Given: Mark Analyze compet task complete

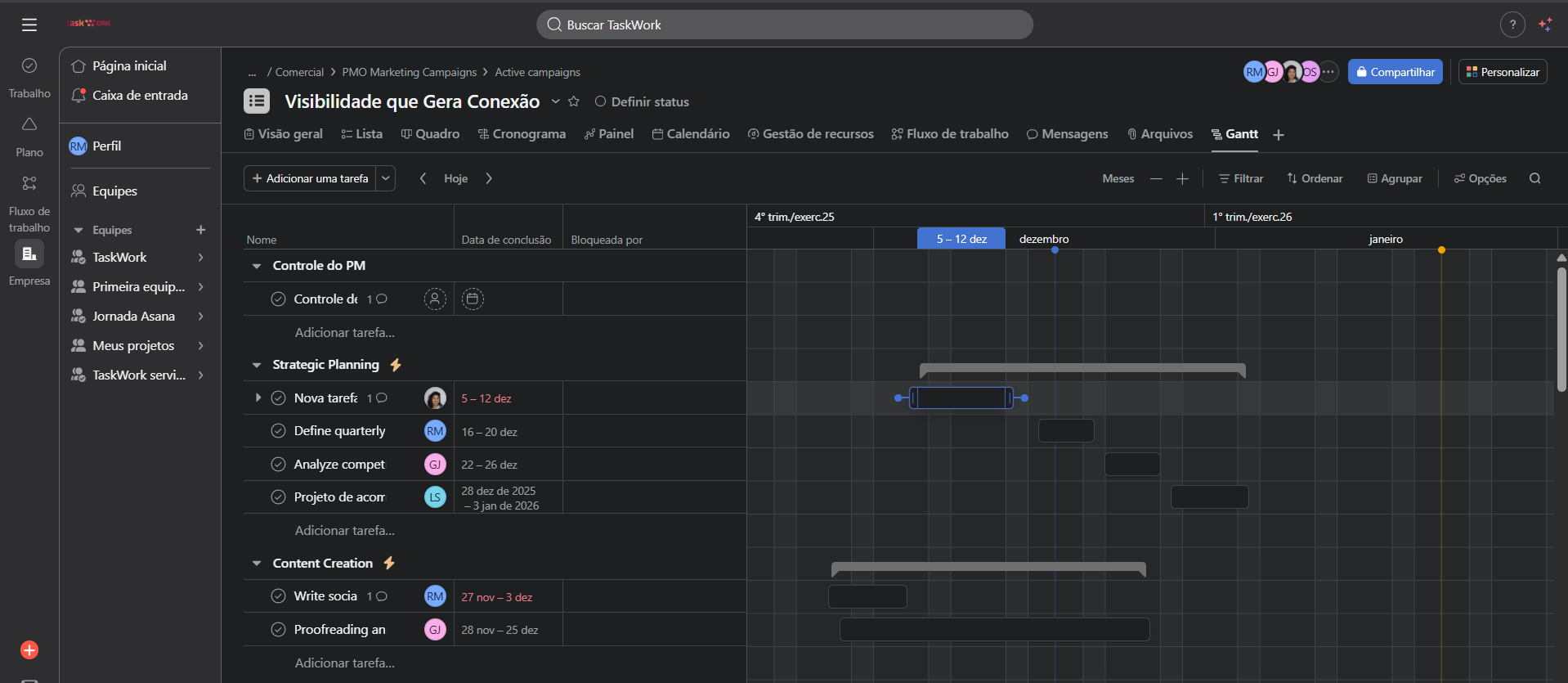Looking at the screenshot, I should 278,465.
